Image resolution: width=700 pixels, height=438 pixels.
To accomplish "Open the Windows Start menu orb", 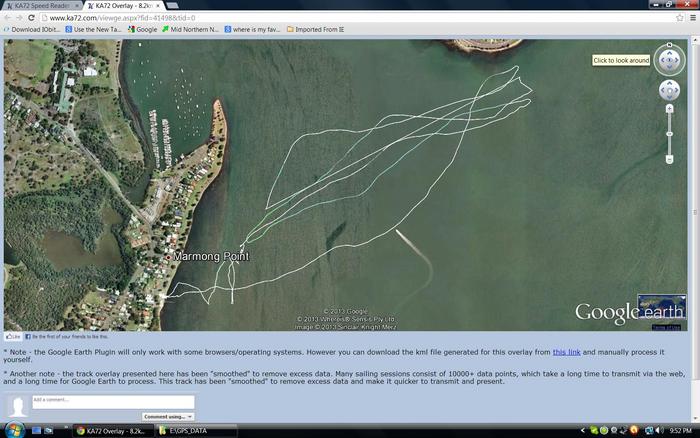I will pos(10,430).
